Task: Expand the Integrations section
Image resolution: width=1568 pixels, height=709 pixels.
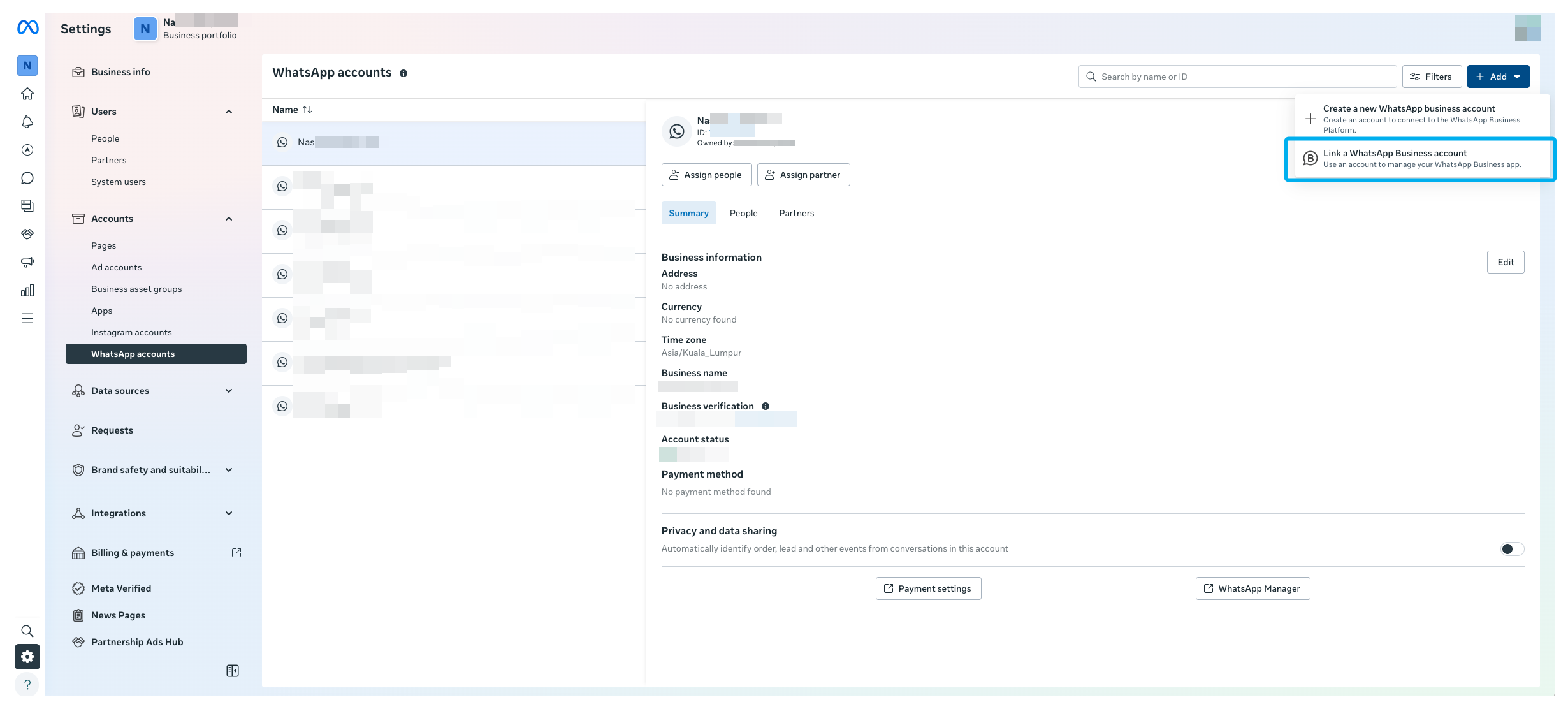Action: point(229,513)
